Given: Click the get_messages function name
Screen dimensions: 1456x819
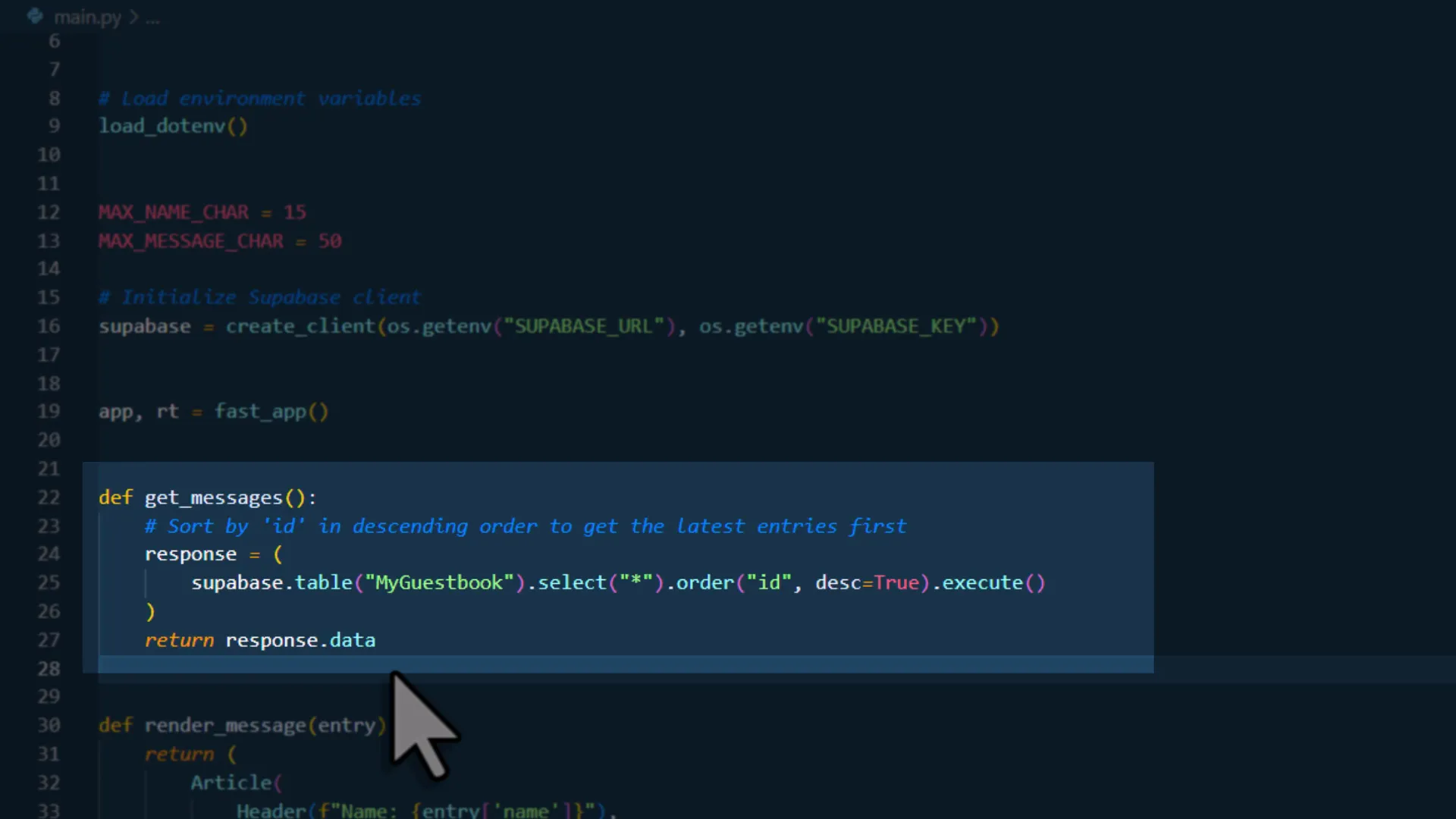Looking at the screenshot, I should click(215, 497).
